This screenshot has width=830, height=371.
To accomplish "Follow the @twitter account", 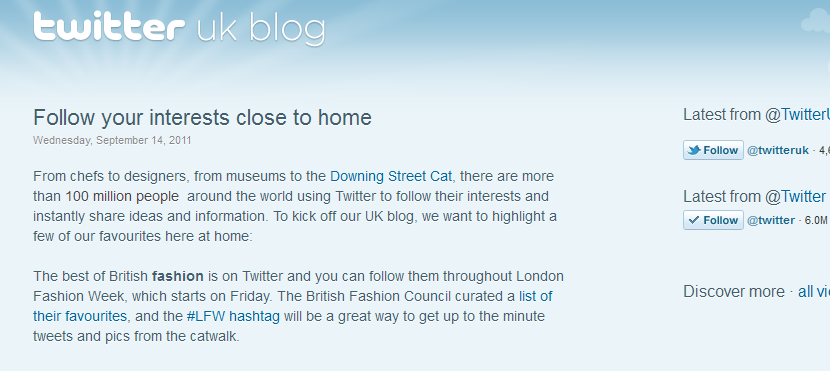I will point(713,220).
